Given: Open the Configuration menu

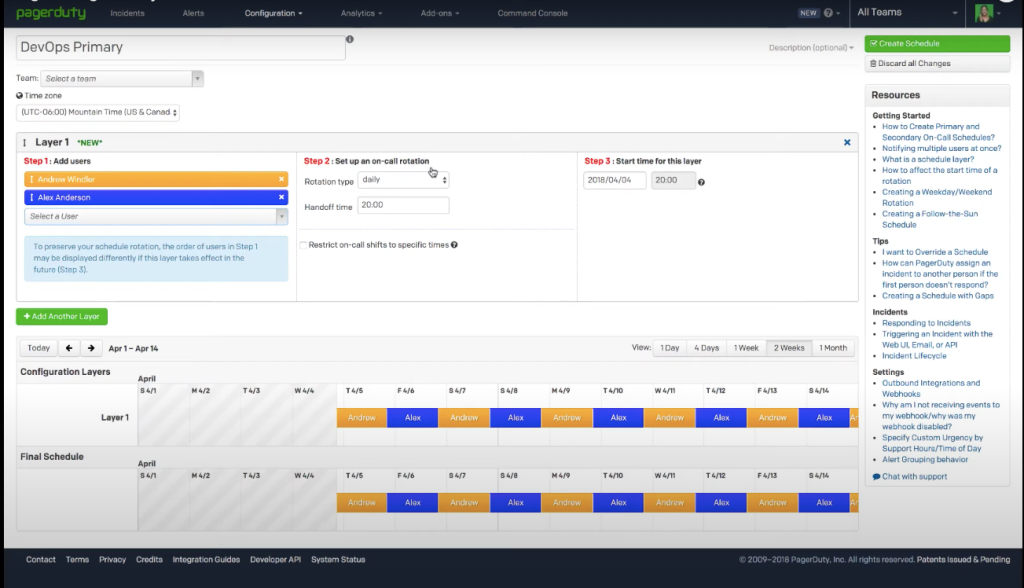Looking at the screenshot, I should pos(274,13).
